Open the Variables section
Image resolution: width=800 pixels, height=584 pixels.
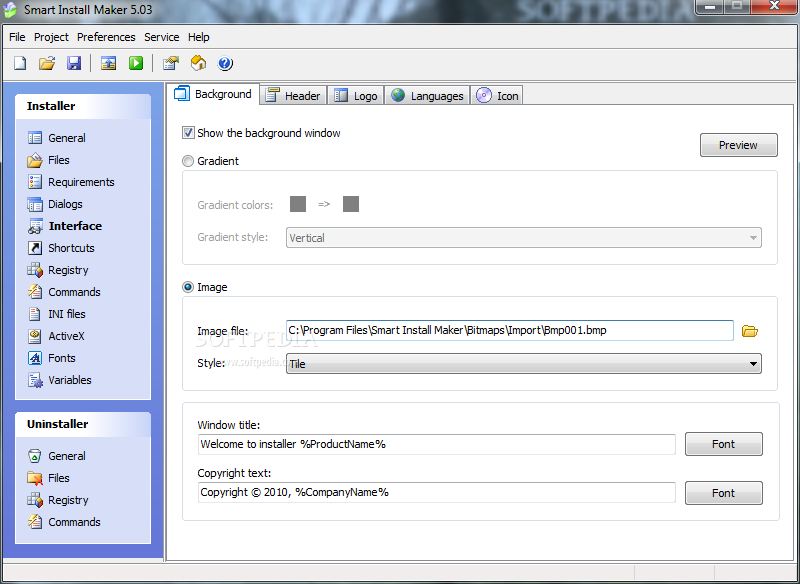coord(59,380)
